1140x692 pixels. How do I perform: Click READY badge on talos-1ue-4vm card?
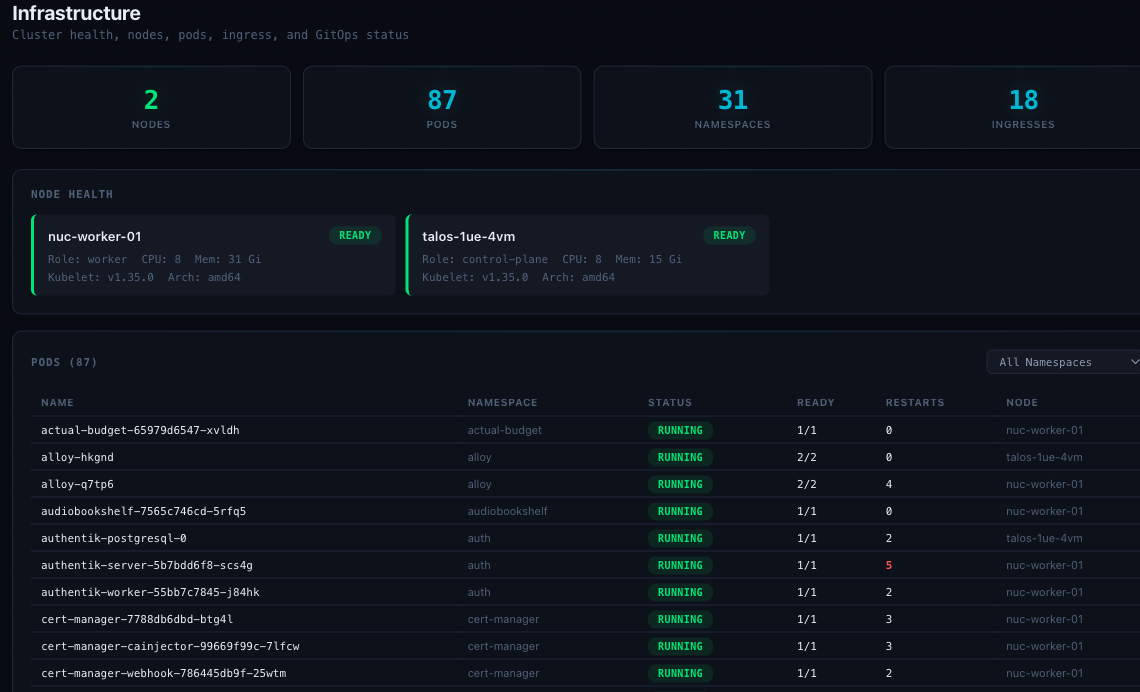click(x=729, y=236)
